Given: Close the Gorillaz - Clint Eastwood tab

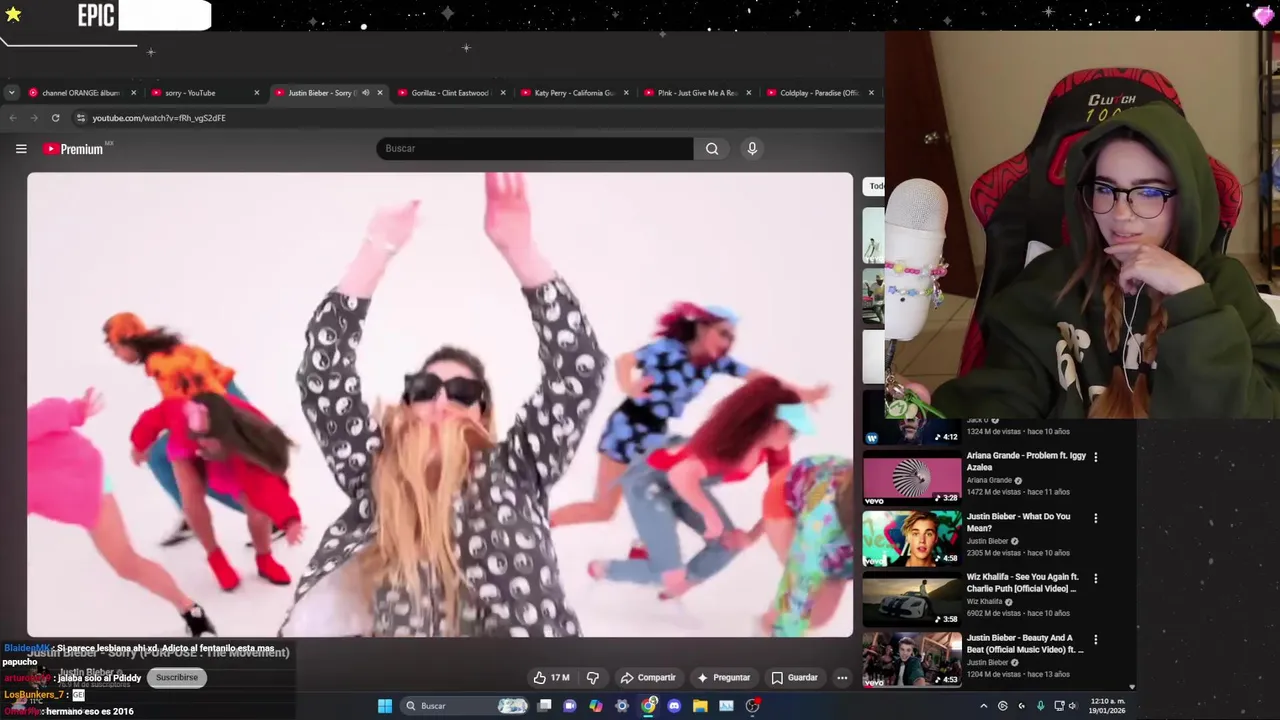Looking at the screenshot, I should pos(503,93).
